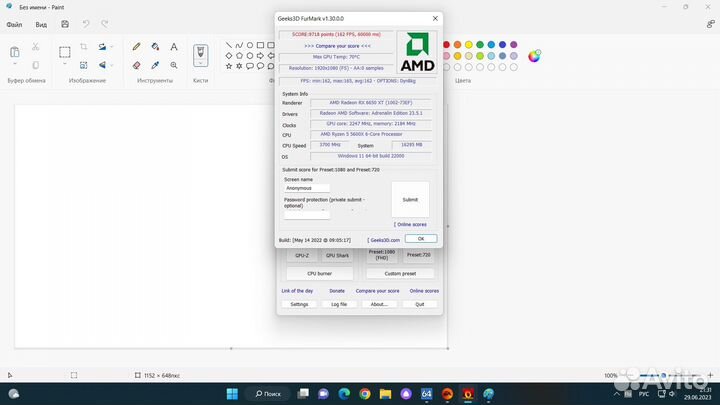
Task: Pick the pentagon shape
Action: (x=239, y=56)
